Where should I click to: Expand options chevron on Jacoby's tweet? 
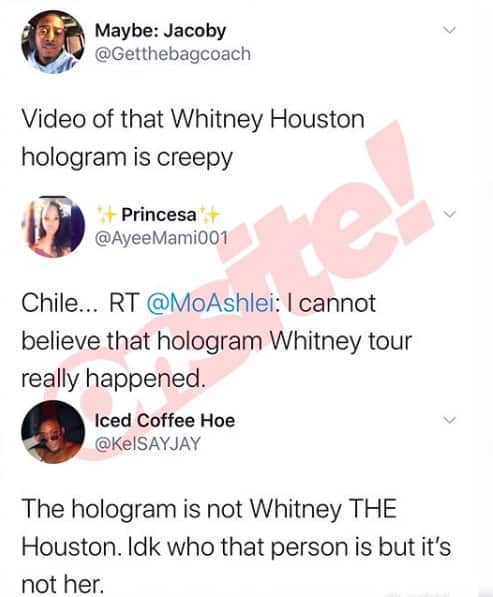click(x=450, y=30)
